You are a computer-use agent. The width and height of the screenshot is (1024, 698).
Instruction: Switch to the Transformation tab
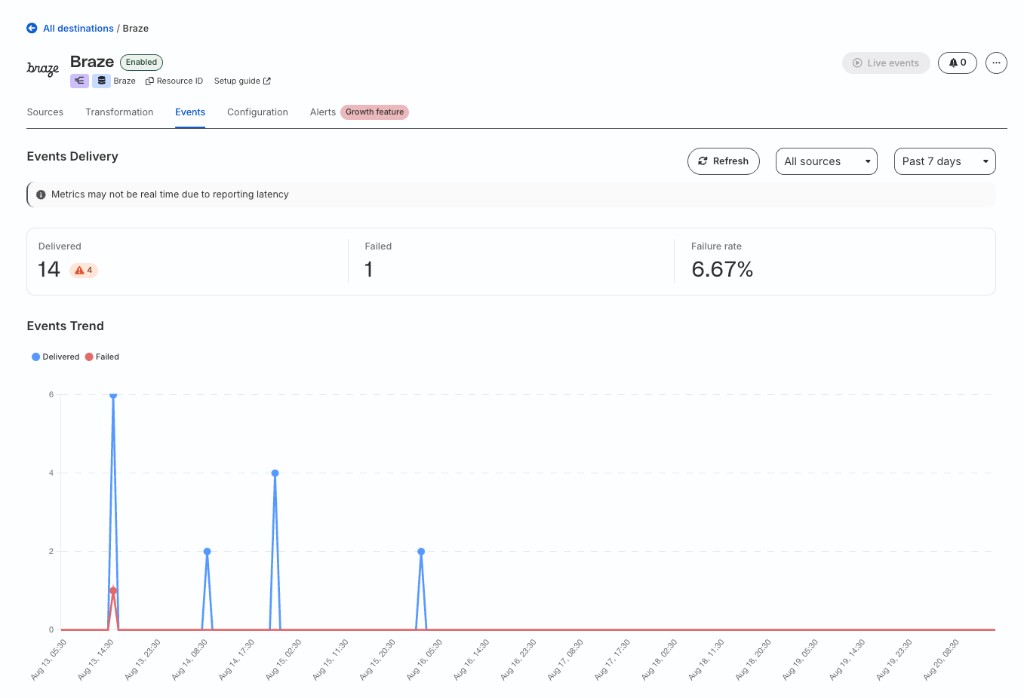(120, 112)
